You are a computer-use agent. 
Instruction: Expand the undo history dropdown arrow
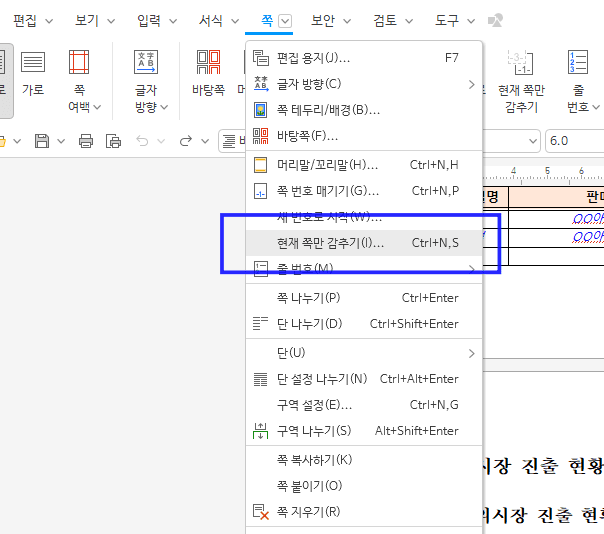tap(161, 141)
